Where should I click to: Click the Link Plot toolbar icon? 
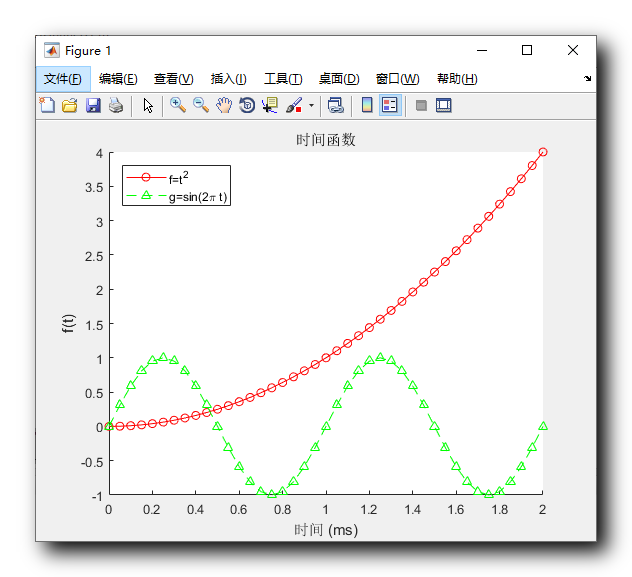tap(335, 106)
